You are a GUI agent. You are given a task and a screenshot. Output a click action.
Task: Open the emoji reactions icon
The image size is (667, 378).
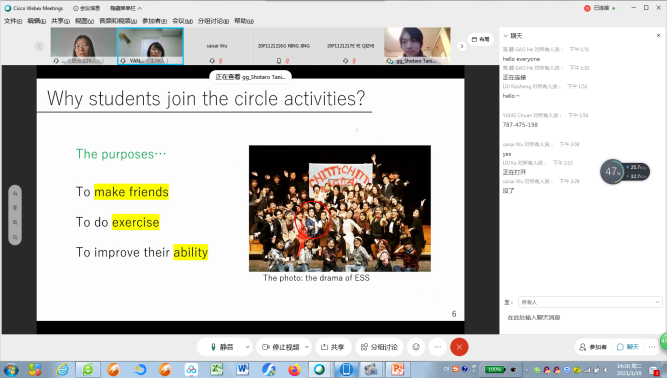[x=416, y=347]
